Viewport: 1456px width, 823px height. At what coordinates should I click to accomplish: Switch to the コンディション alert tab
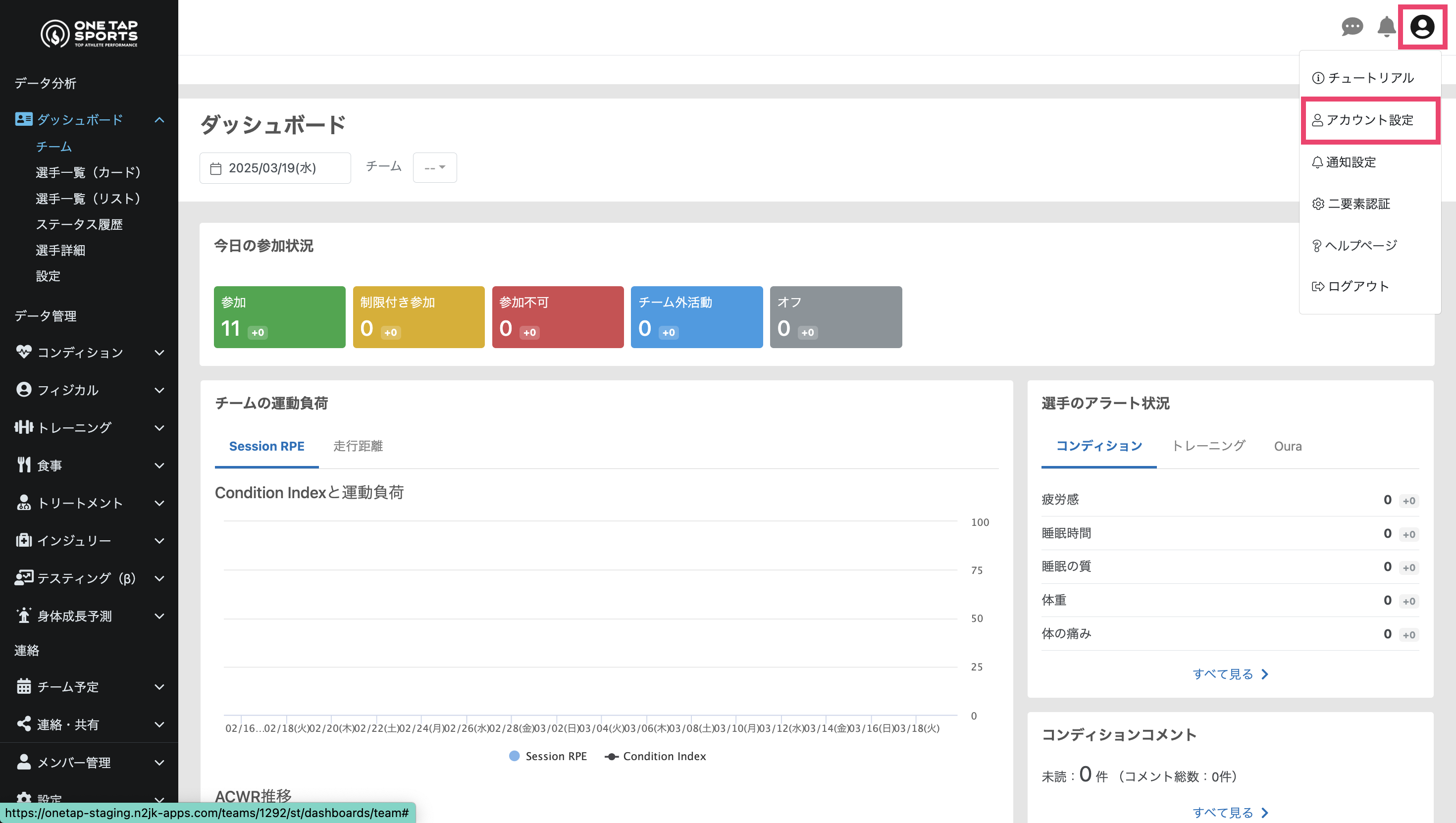[x=1099, y=447]
